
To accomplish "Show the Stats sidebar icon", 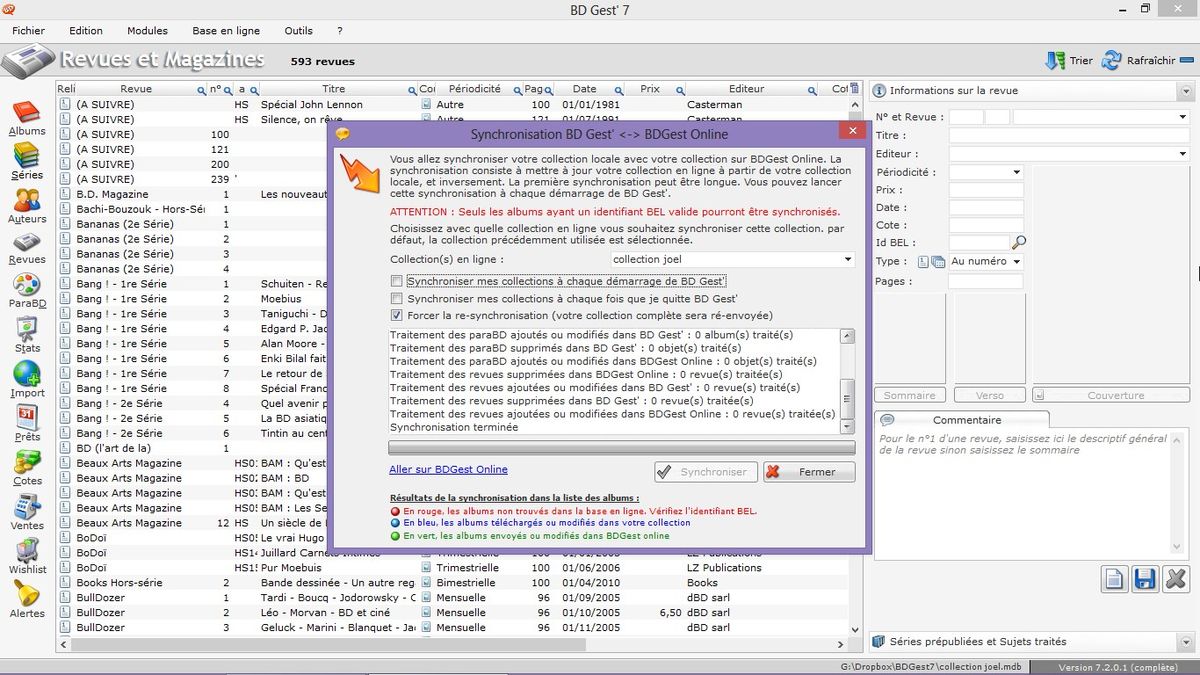I will pos(27,332).
